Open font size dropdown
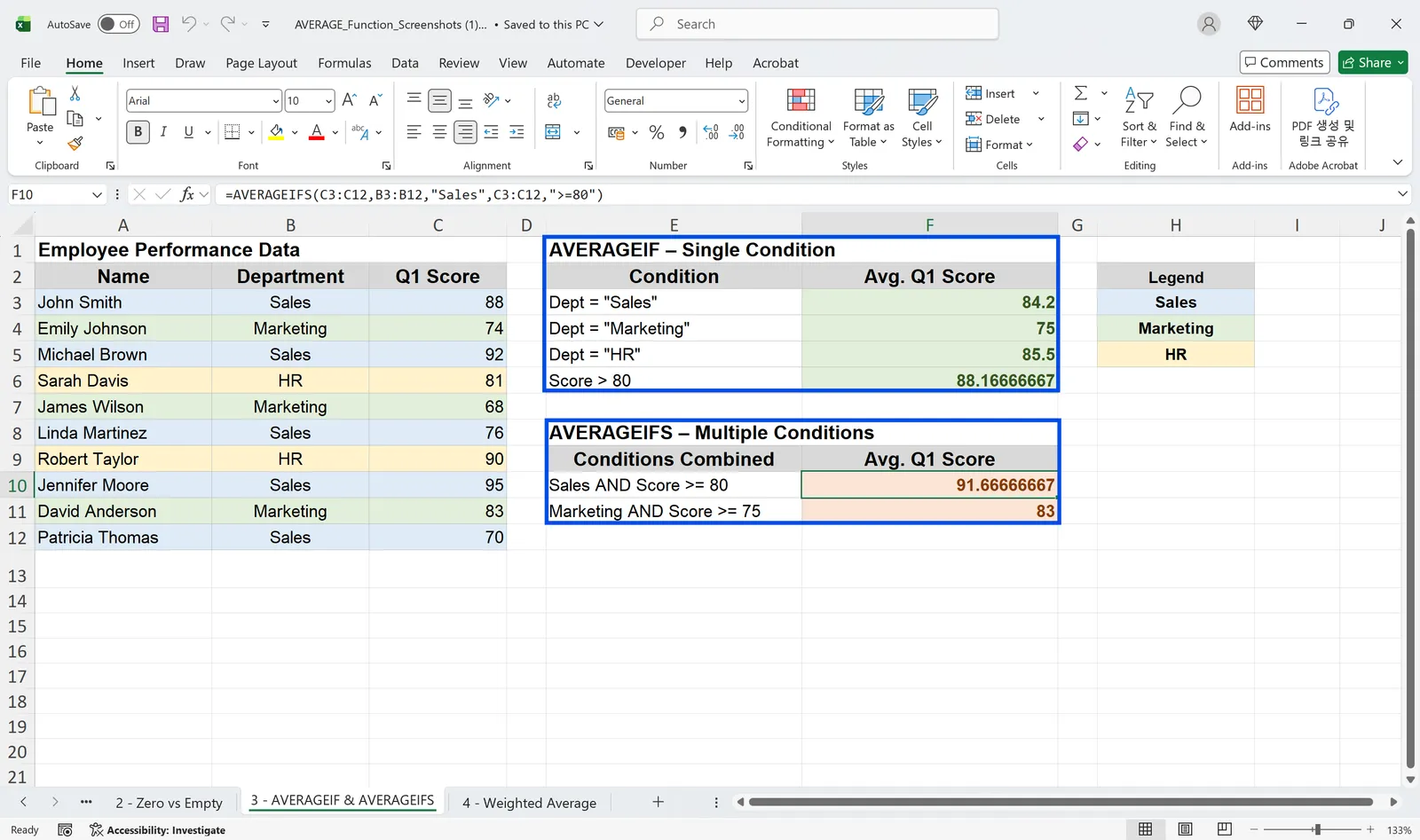 [328, 101]
